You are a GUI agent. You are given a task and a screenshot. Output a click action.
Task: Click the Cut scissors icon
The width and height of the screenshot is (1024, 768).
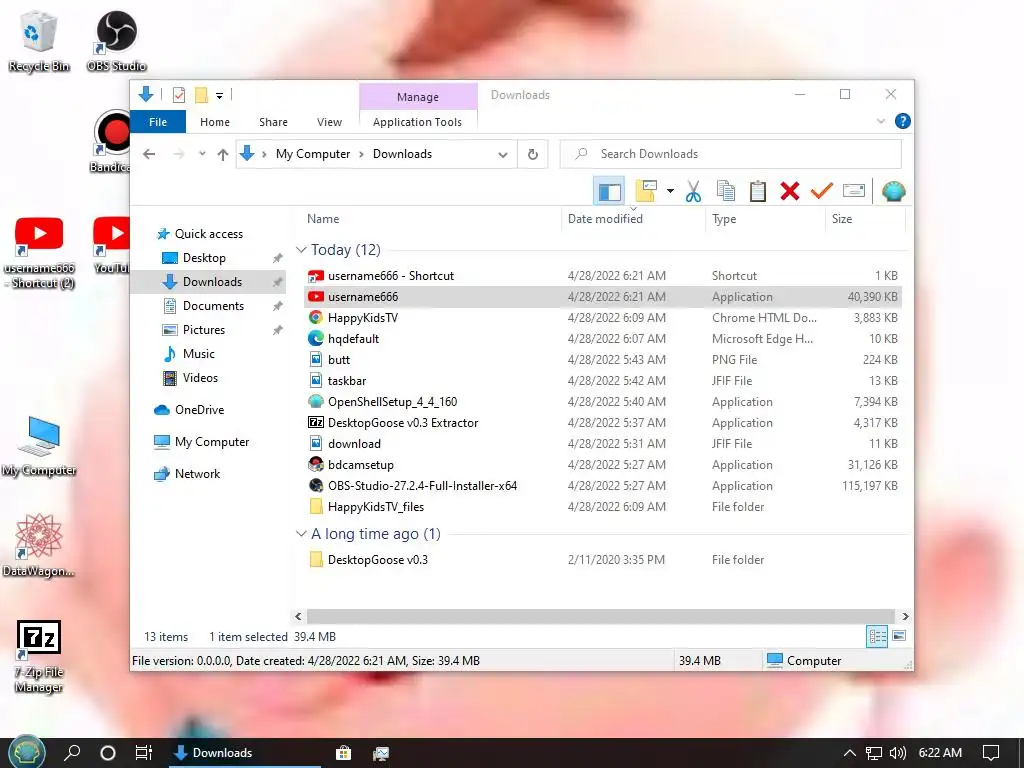pyautogui.click(x=693, y=191)
